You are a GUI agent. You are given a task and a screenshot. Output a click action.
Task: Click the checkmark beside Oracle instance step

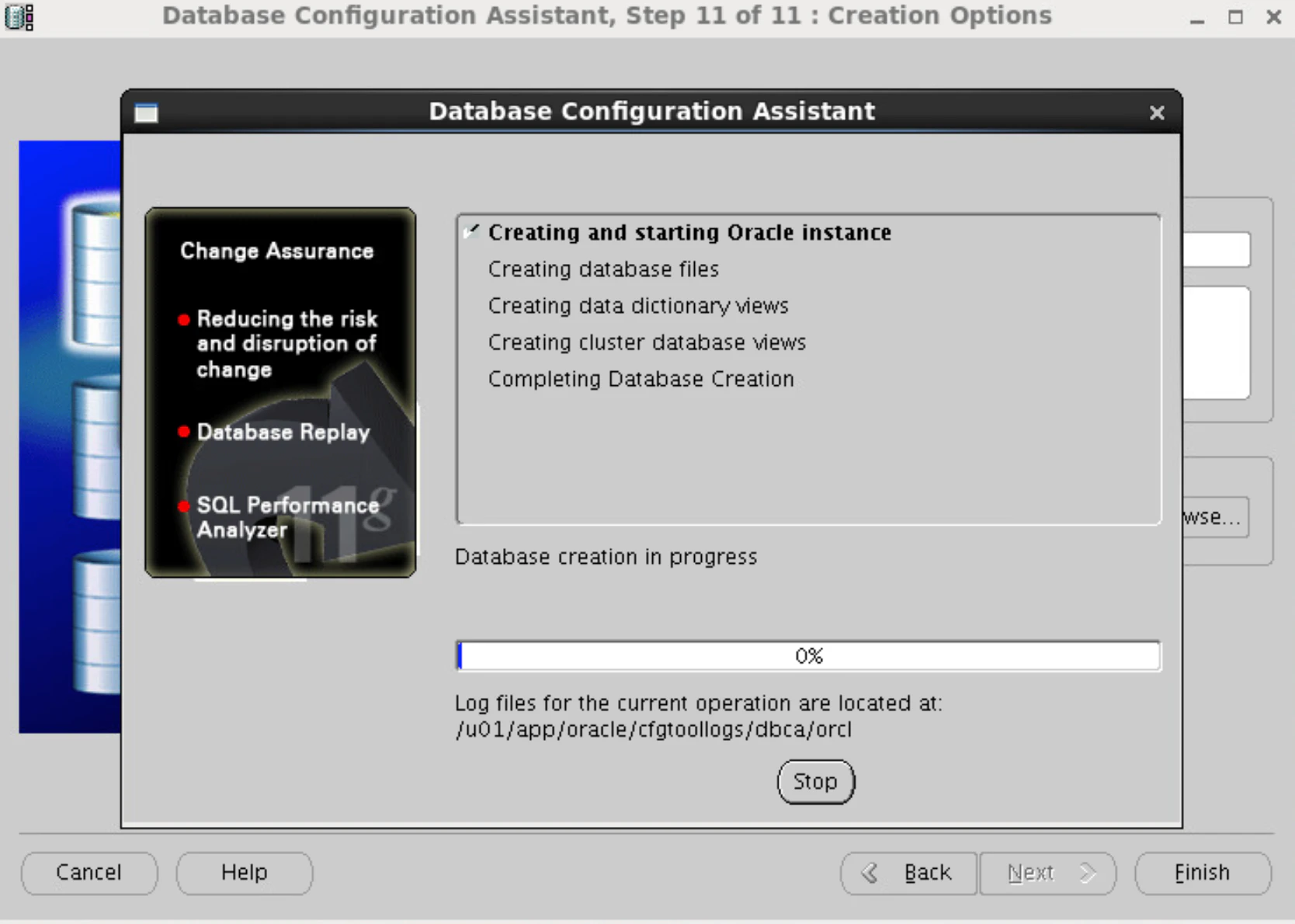(471, 231)
